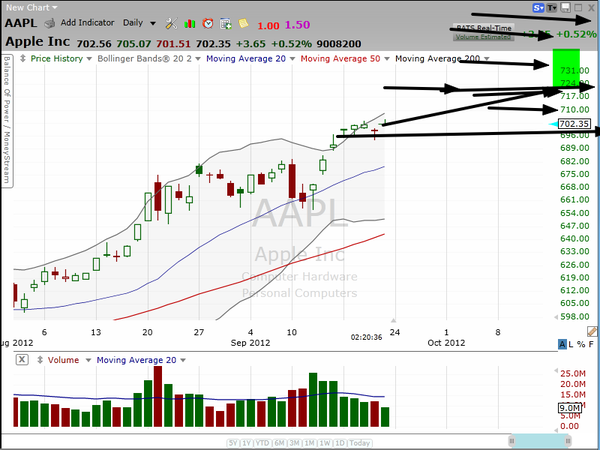
Task: Open the Daily timeframe dropdown
Action: (x=139, y=23)
